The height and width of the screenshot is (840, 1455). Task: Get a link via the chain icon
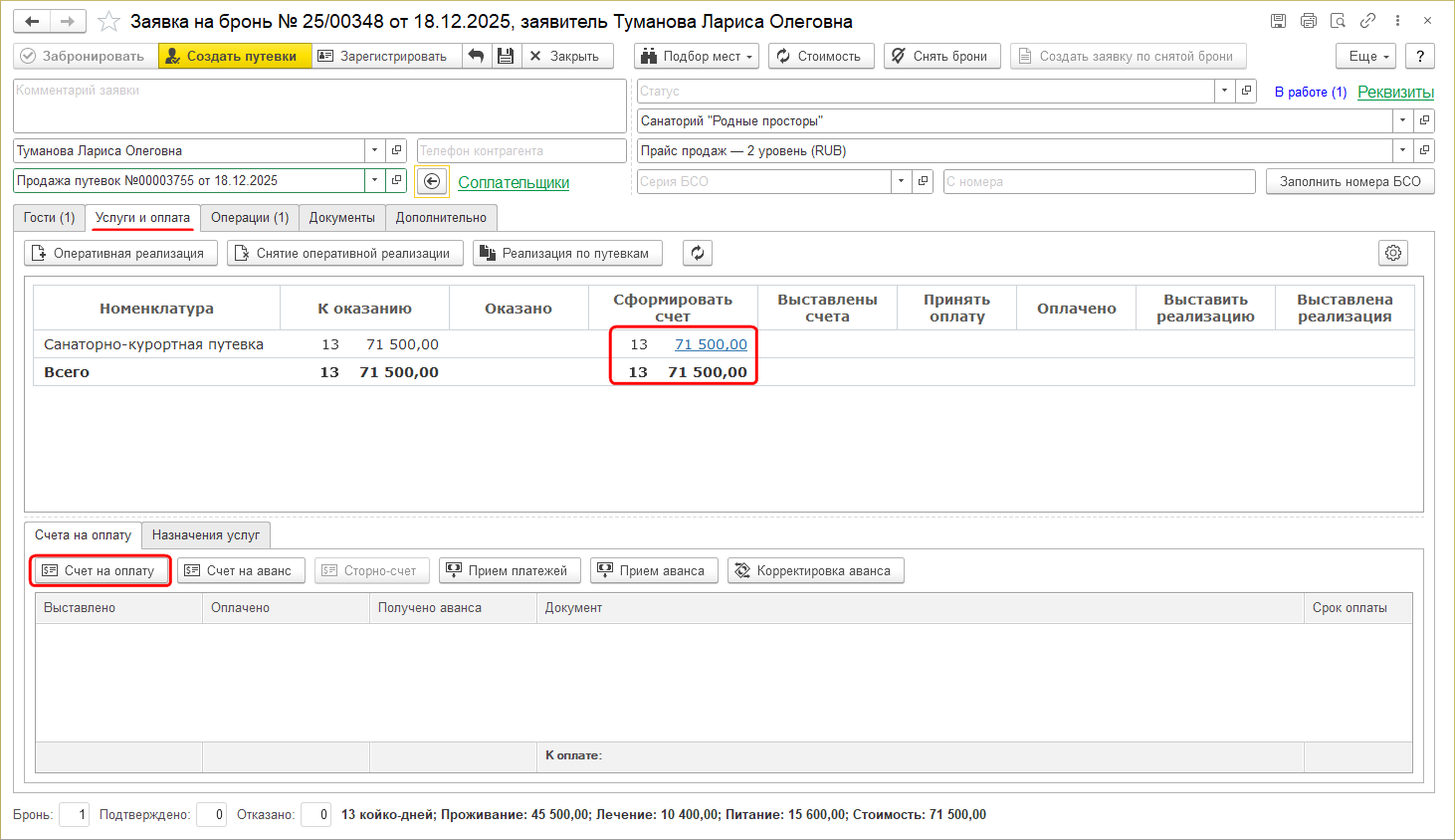click(1368, 21)
